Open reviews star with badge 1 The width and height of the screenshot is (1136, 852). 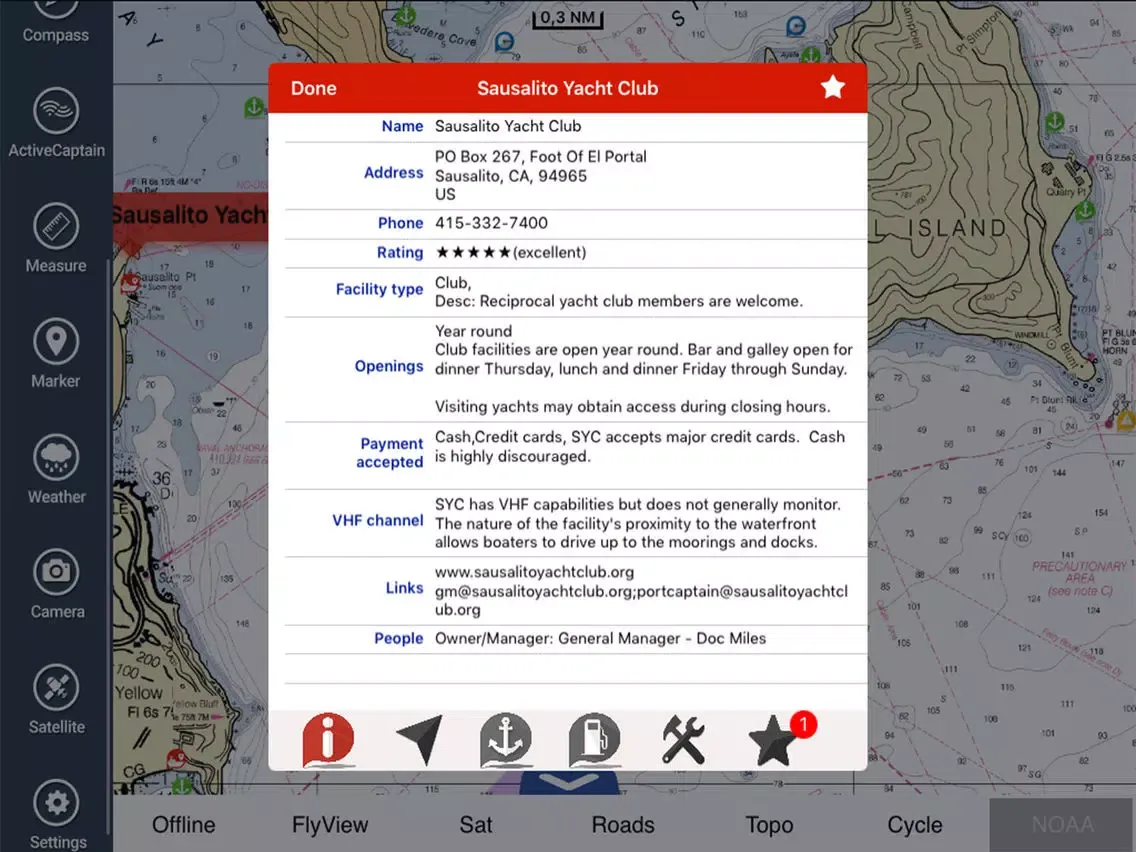click(781, 739)
